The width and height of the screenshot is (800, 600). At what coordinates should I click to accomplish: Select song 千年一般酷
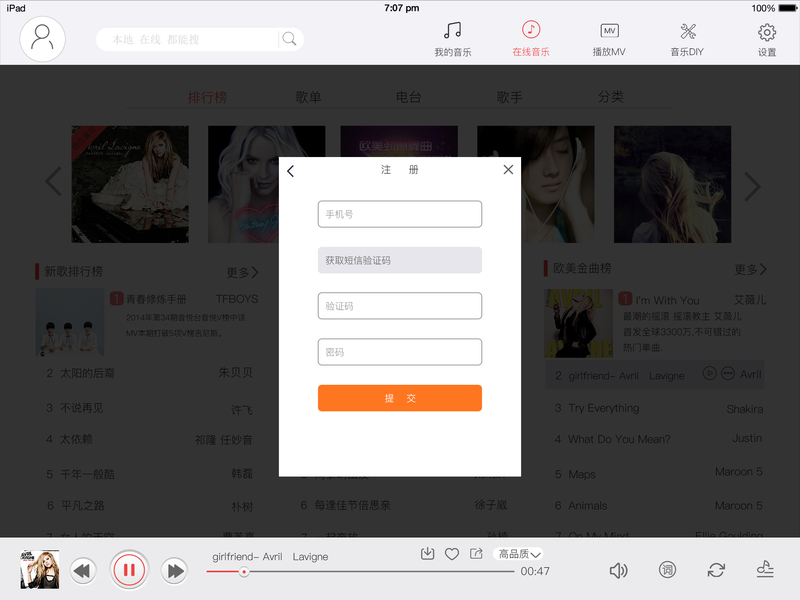coord(87,474)
